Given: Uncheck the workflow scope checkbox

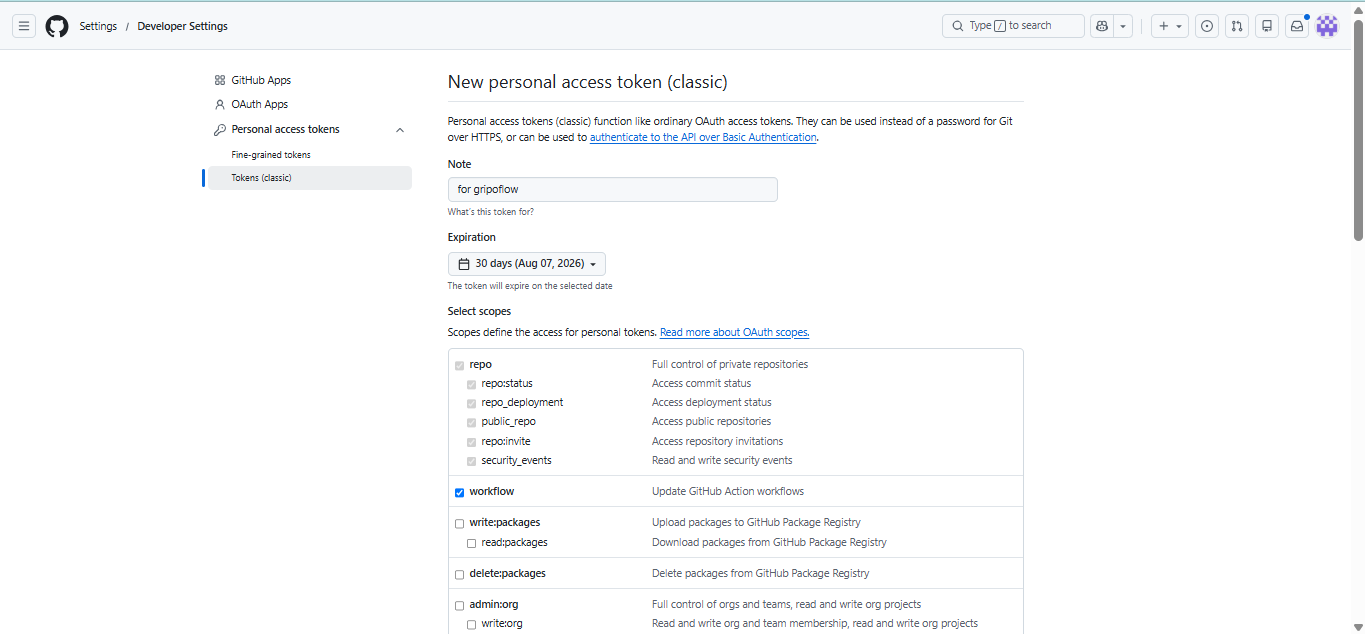Looking at the screenshot, I should pyautogui.click(x=460, y=492).
